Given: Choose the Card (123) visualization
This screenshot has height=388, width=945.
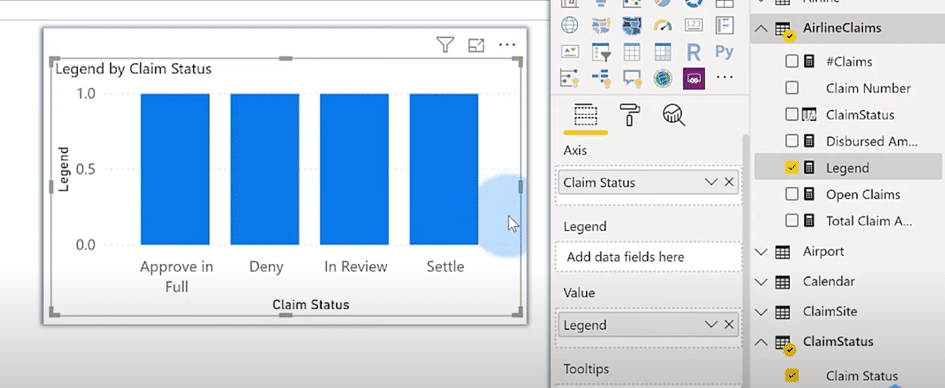Looking at the screenshot, I should click(x=694, y=25).
